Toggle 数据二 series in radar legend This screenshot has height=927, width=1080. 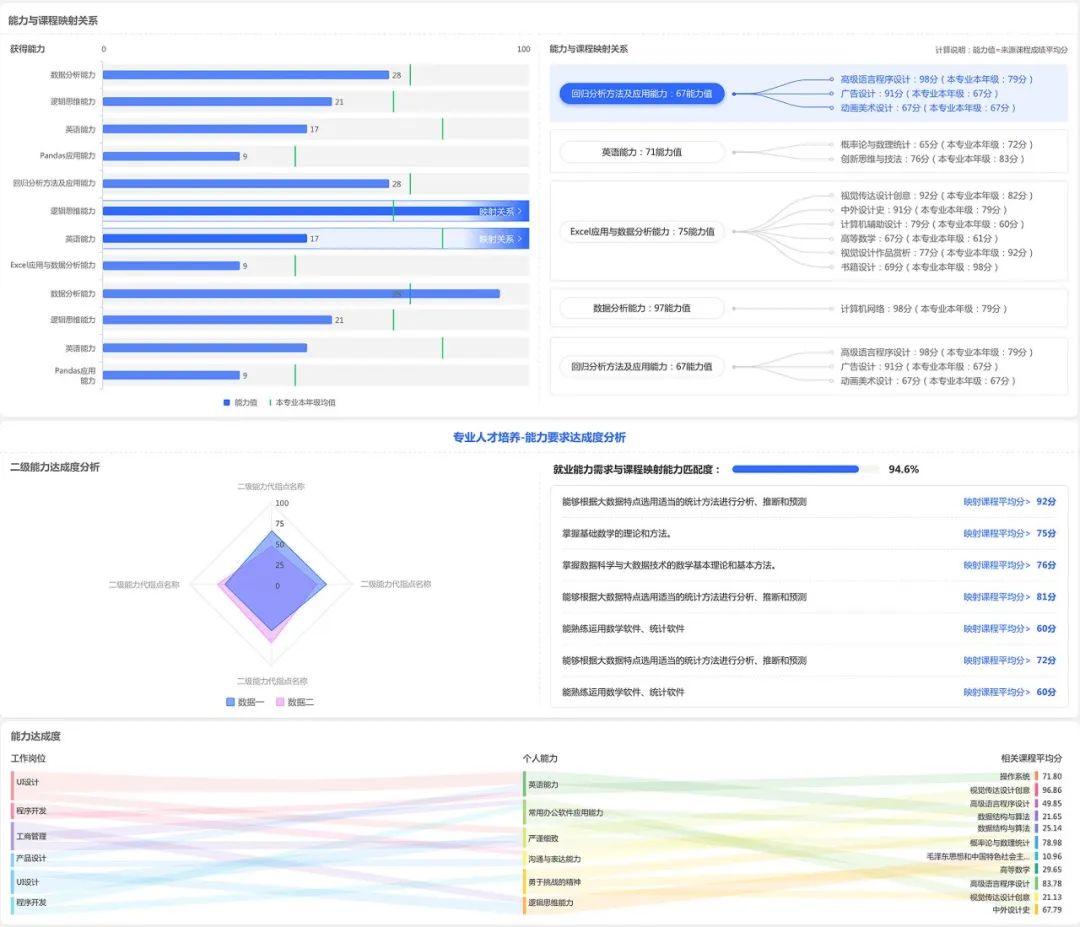click(x=281, y=702)
